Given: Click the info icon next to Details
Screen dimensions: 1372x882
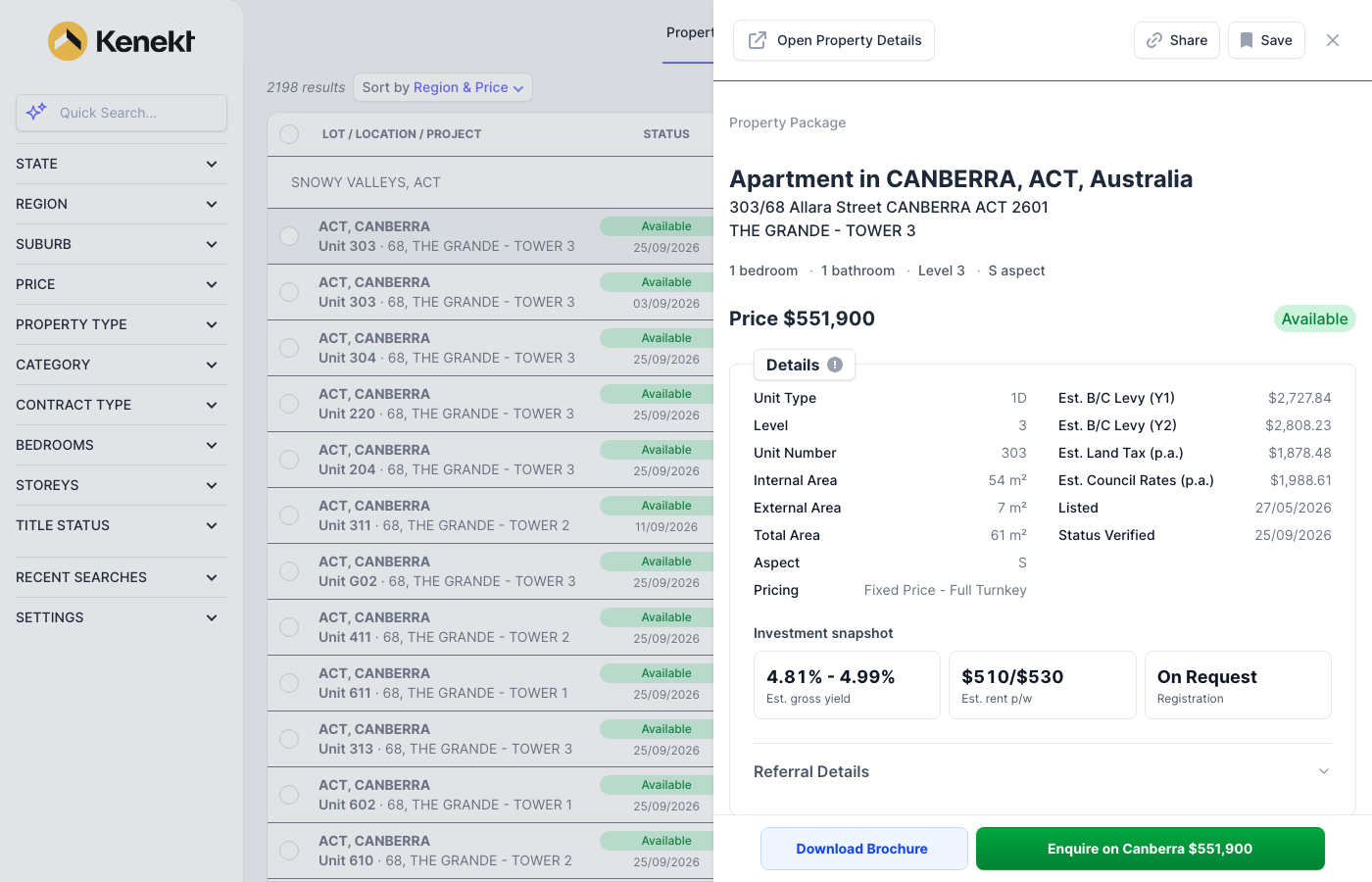Looking at the screenshot, I should click(835, 365).
